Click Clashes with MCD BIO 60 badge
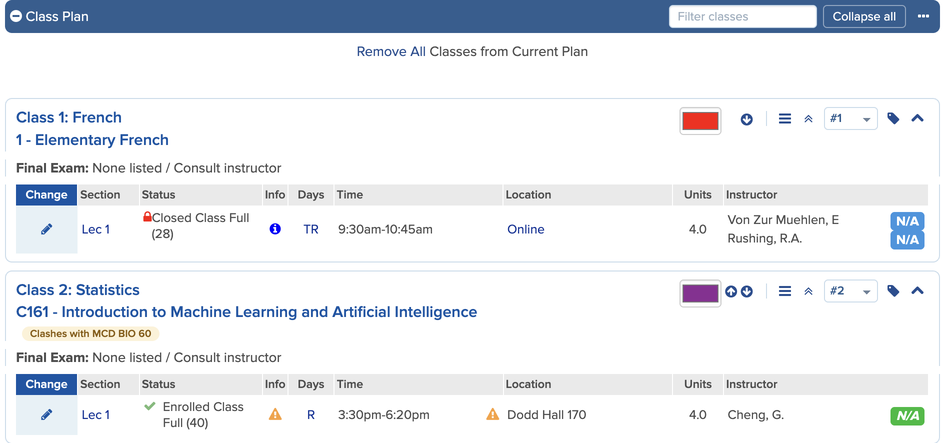 click(x=91, y=333)
